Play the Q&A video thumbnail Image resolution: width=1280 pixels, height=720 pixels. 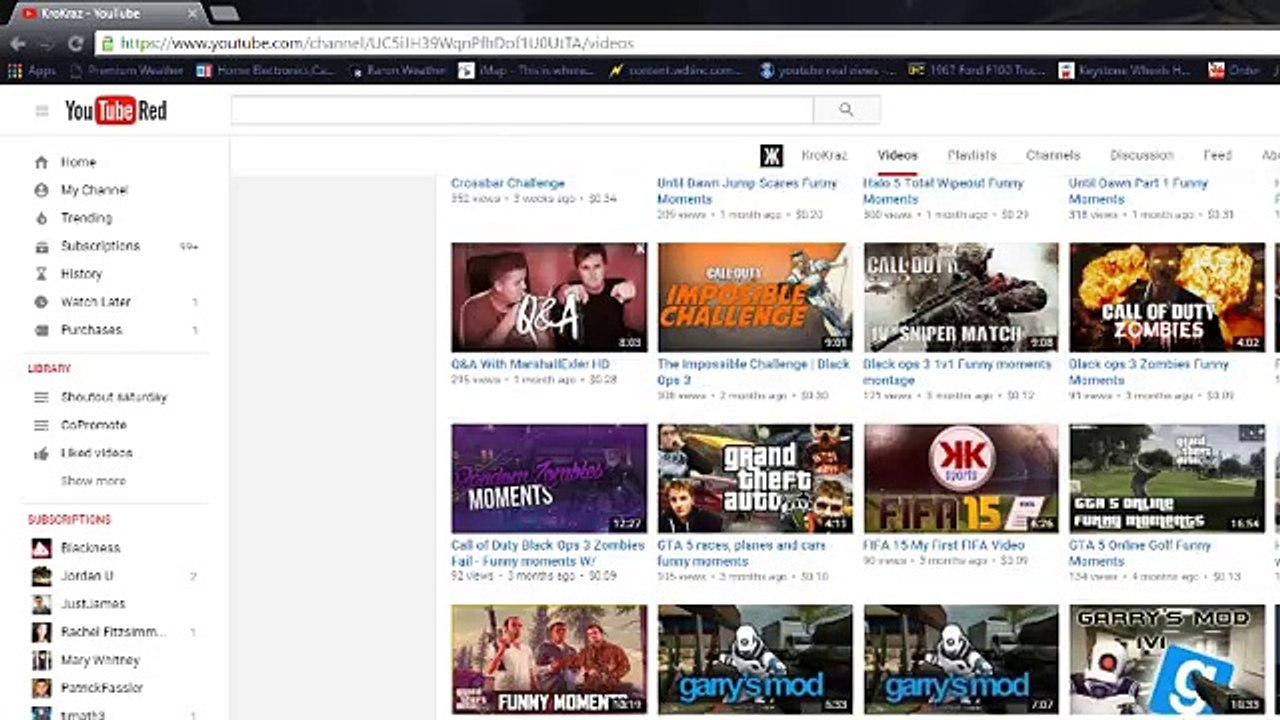pos(549,297)
